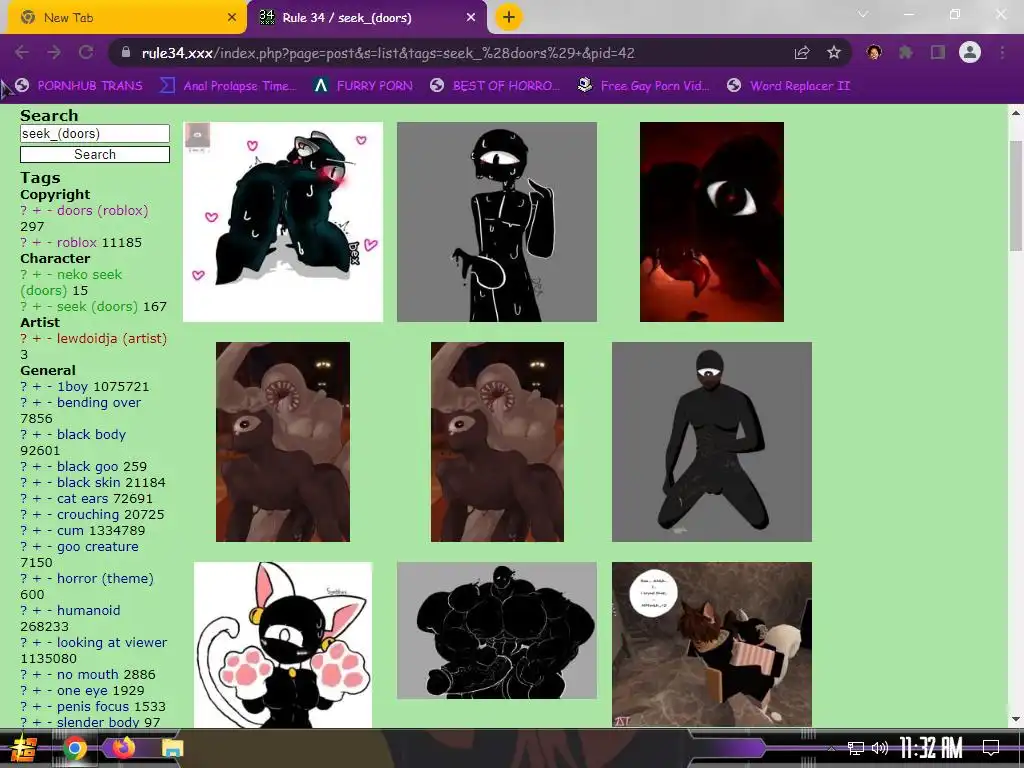View site information via the lock icon

[126, 53]
